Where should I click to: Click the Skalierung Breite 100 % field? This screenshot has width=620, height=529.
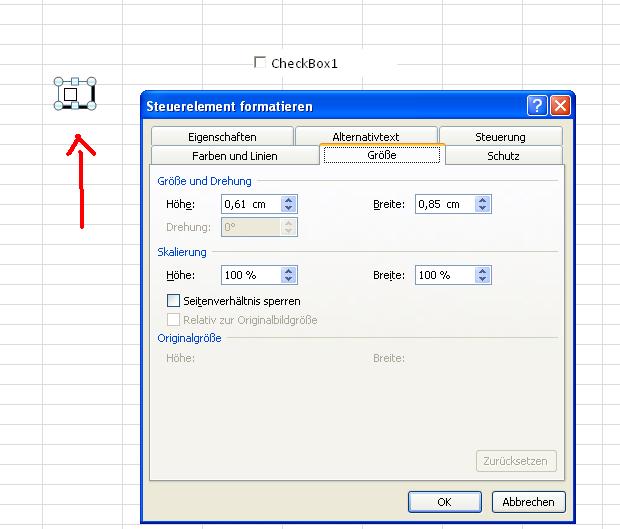445,275
